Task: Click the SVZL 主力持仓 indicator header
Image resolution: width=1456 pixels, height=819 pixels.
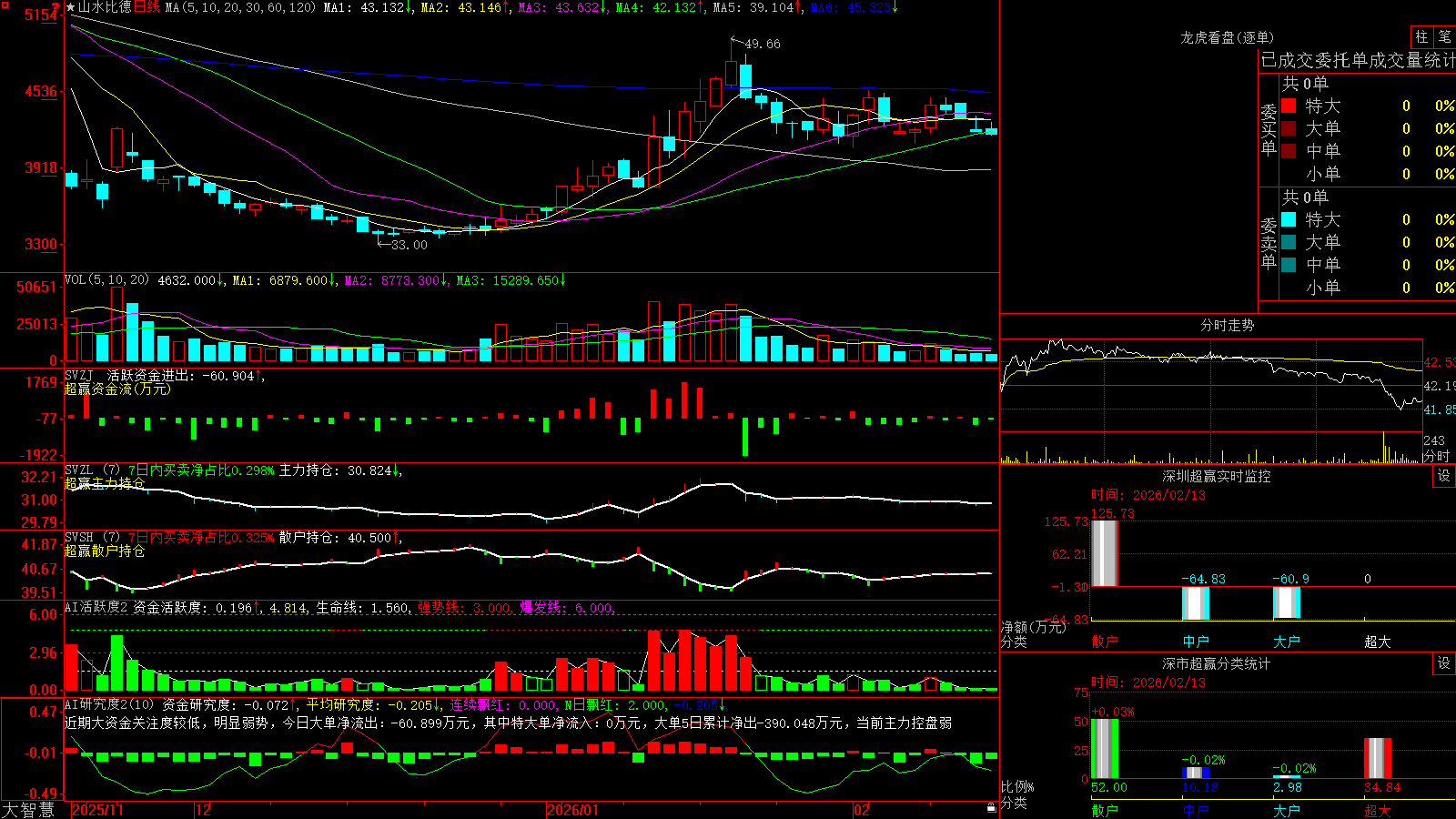Action: coord(233,470)
